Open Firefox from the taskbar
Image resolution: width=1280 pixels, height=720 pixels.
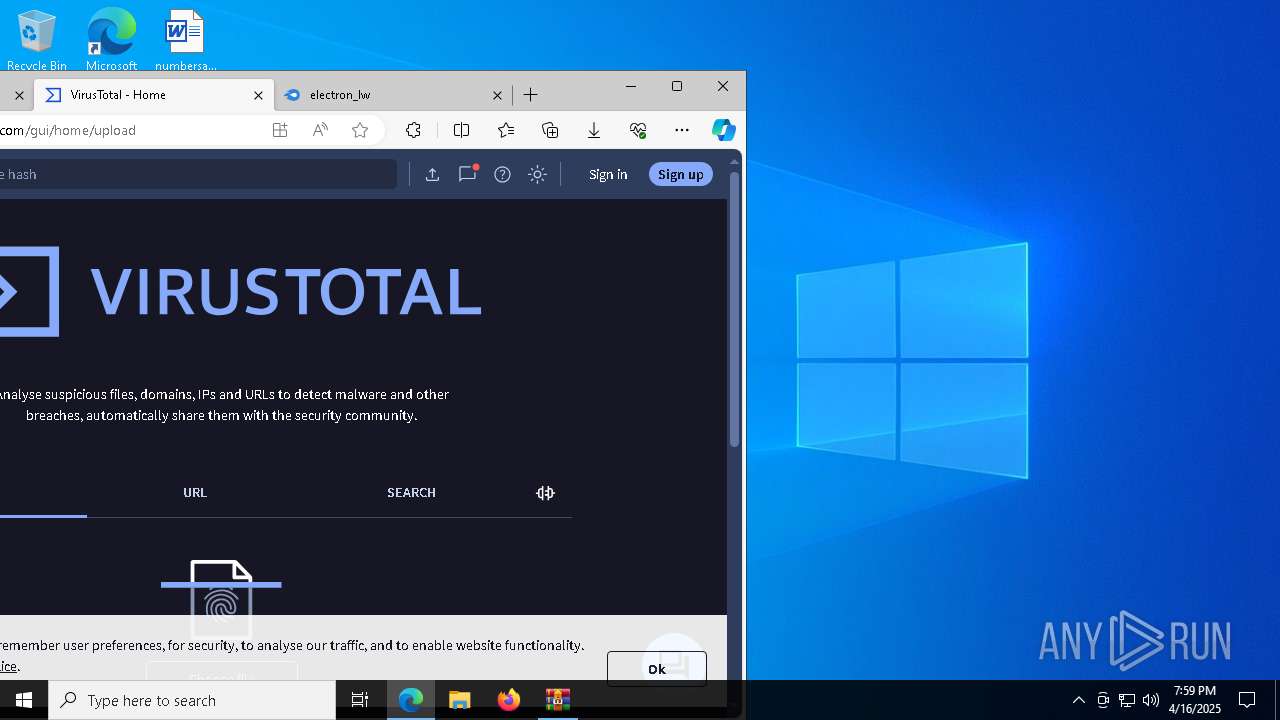coord(509,700)
